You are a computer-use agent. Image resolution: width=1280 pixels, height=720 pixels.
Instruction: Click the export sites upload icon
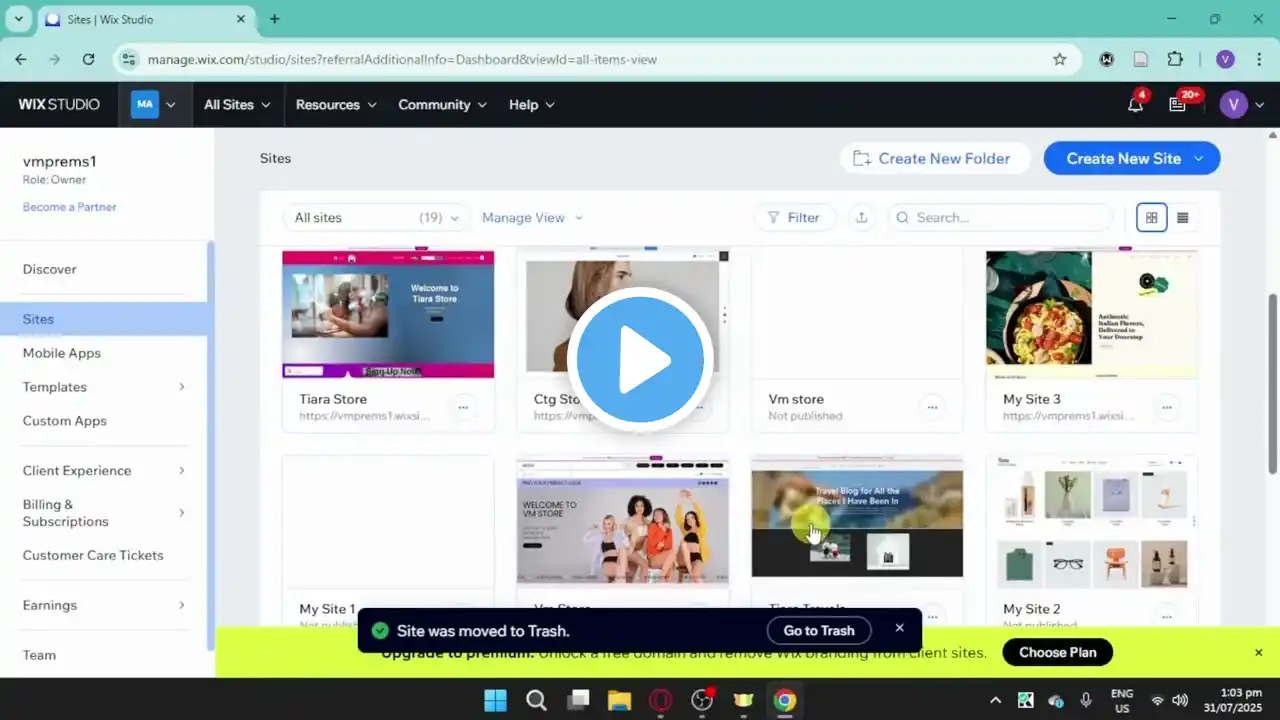861,217
